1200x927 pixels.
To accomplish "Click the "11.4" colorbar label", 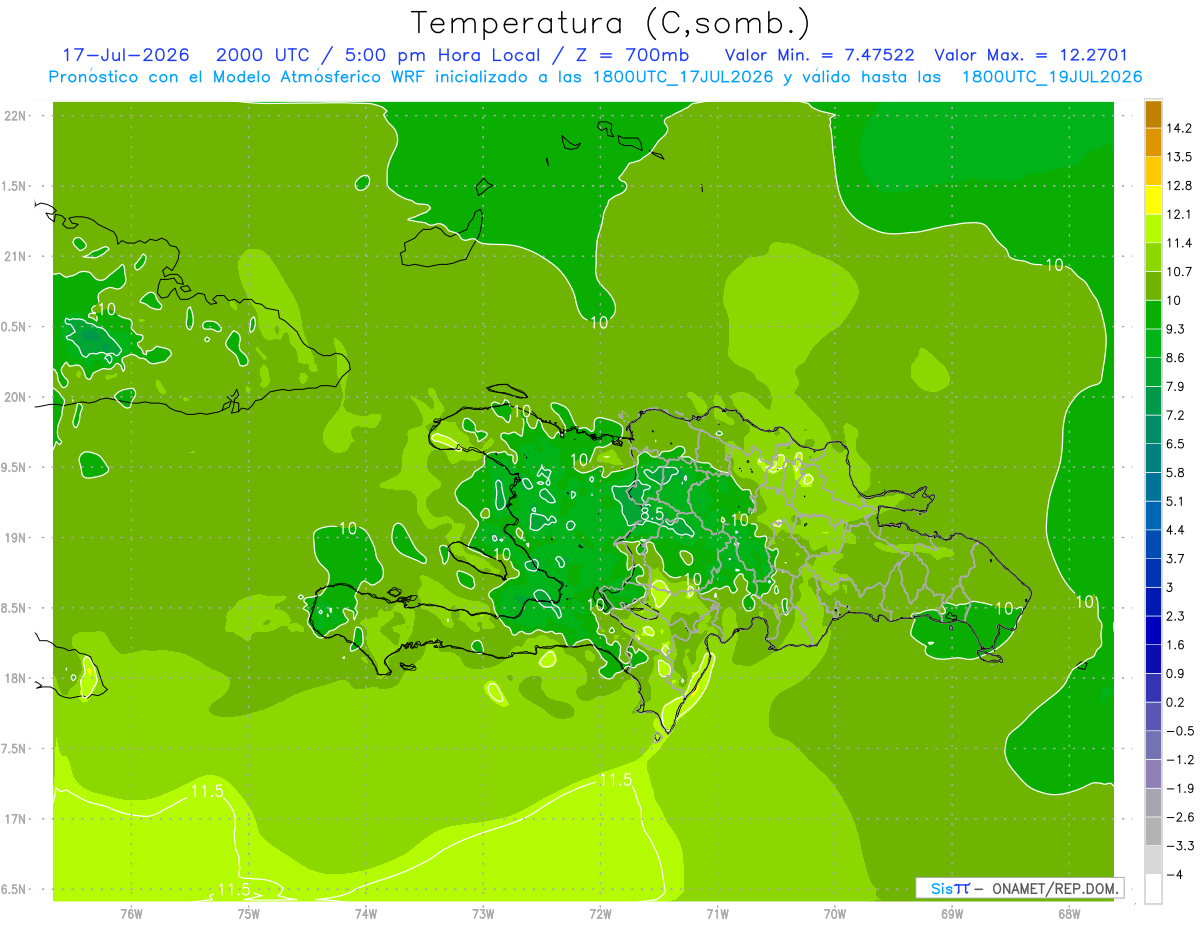I will 1180,243.
